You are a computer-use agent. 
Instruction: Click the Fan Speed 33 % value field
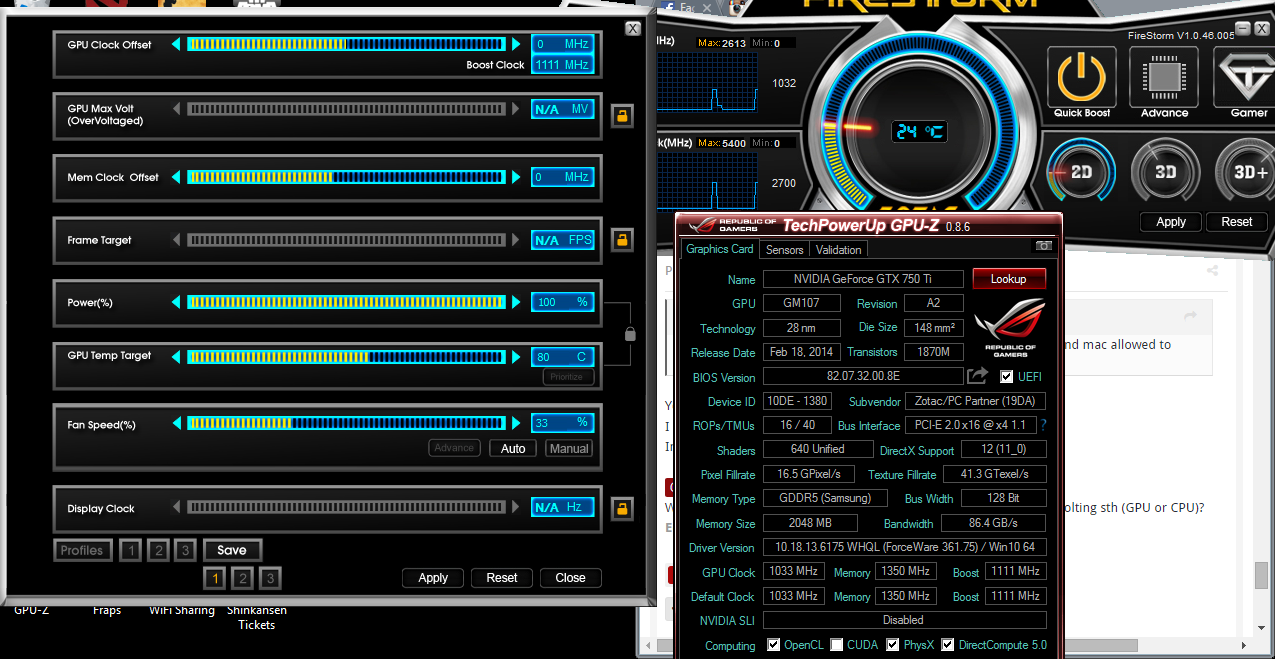(x=563, y=422)
